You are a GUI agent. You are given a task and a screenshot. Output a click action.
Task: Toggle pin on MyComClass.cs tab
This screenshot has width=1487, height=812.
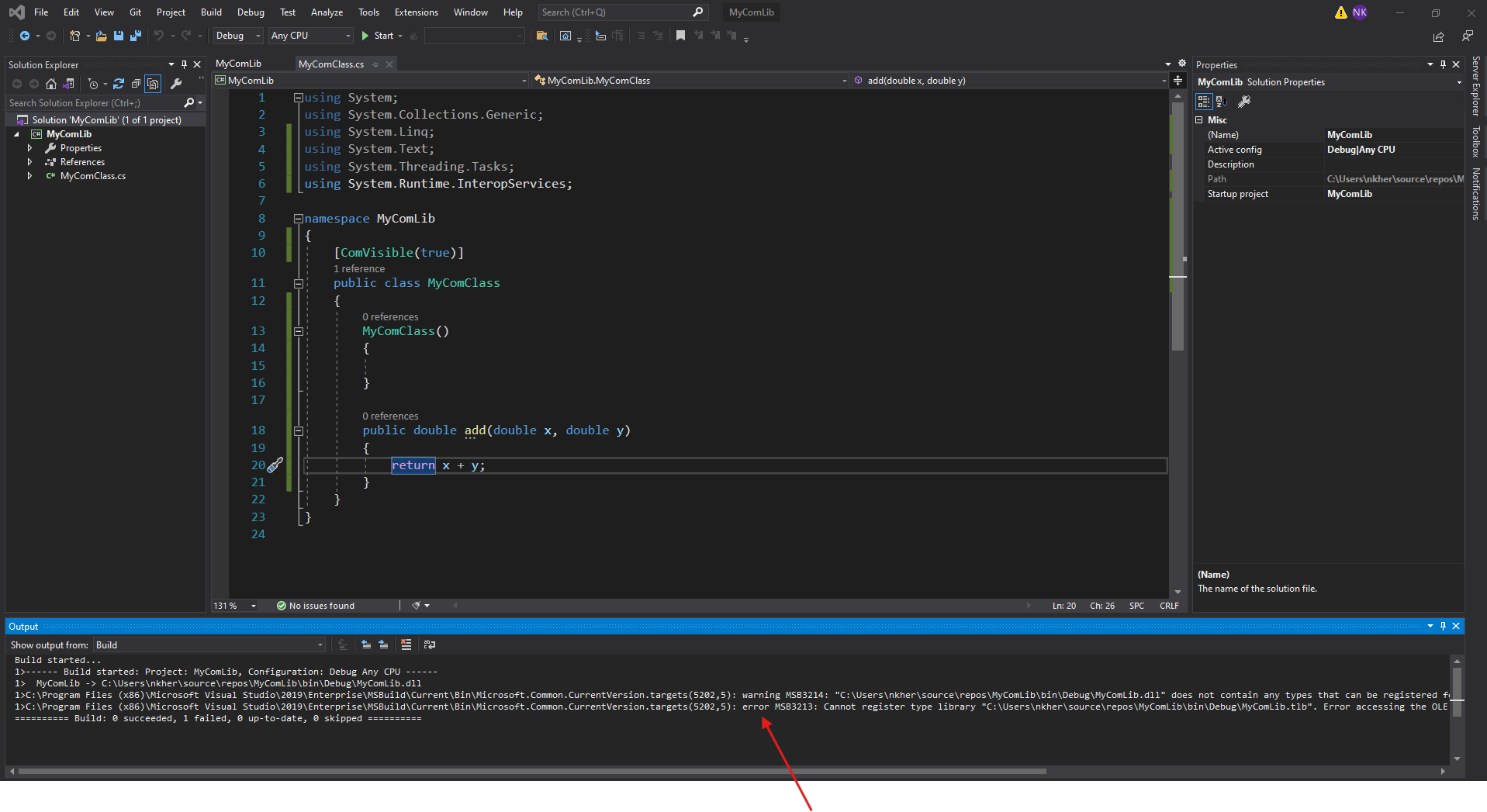tap(375, 64)
